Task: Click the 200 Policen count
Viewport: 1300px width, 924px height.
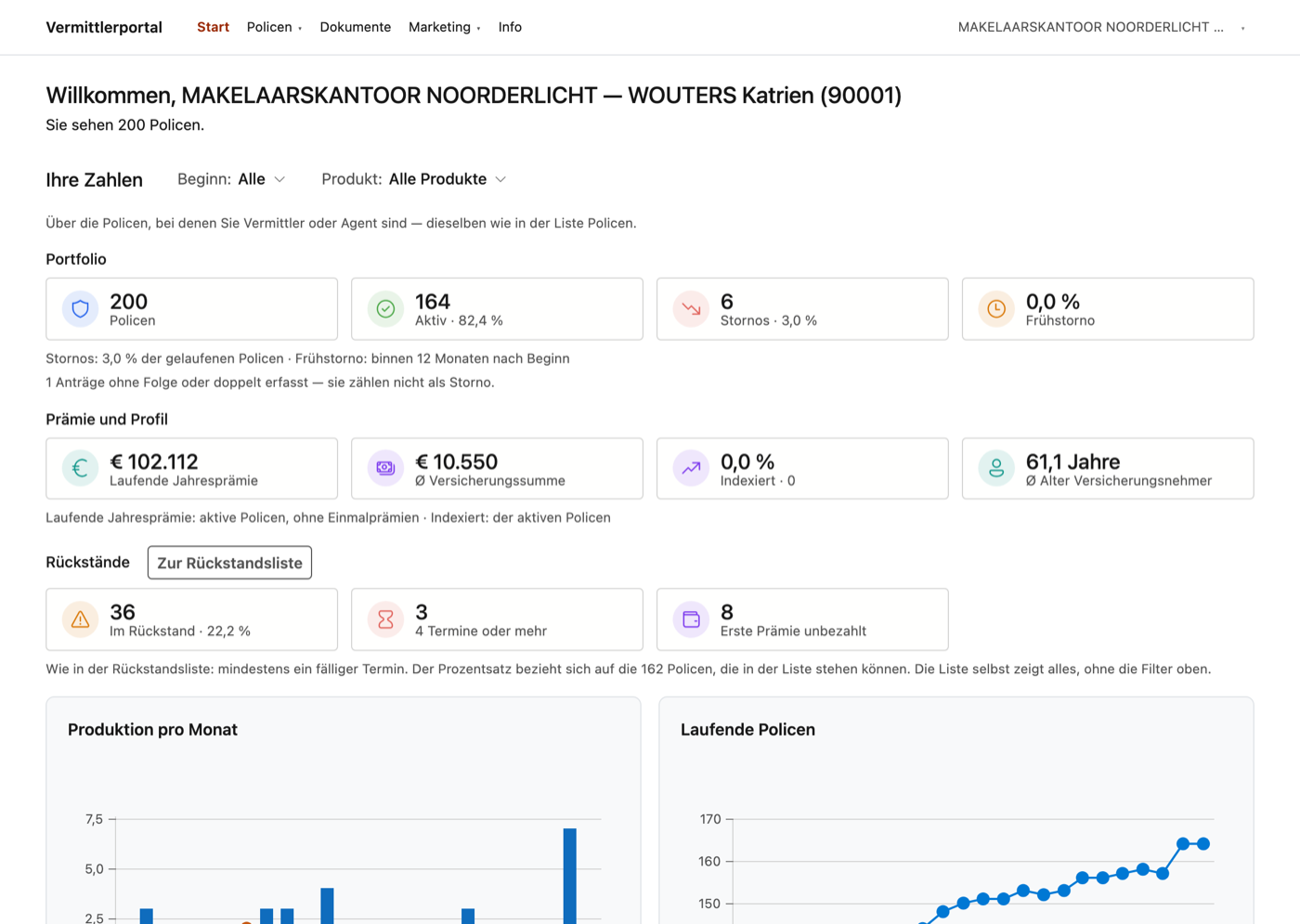Action: pos(128,302)
